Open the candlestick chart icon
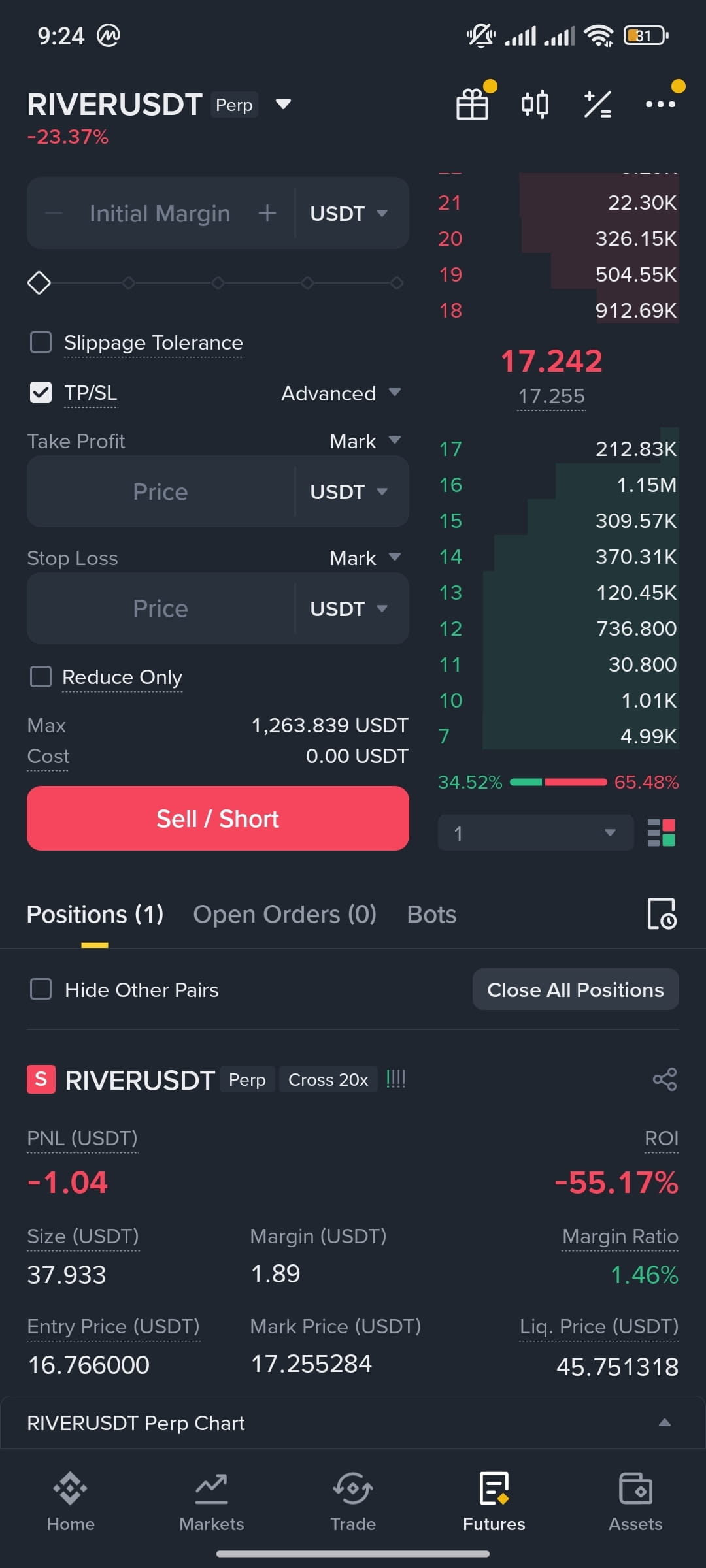Screen dimensions: 706x1568 click(535, 105)
